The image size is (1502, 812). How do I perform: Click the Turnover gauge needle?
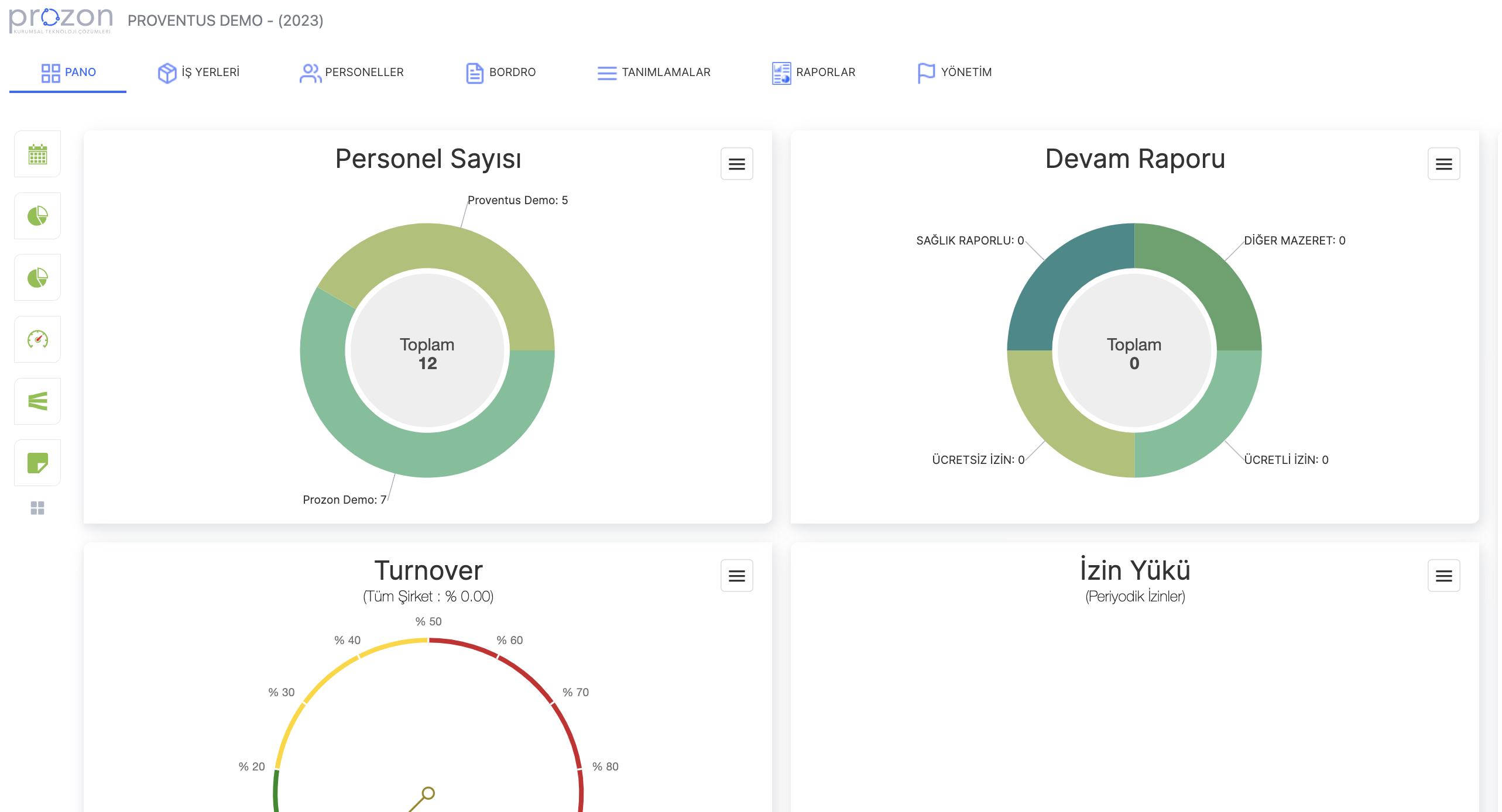(422, 800)
